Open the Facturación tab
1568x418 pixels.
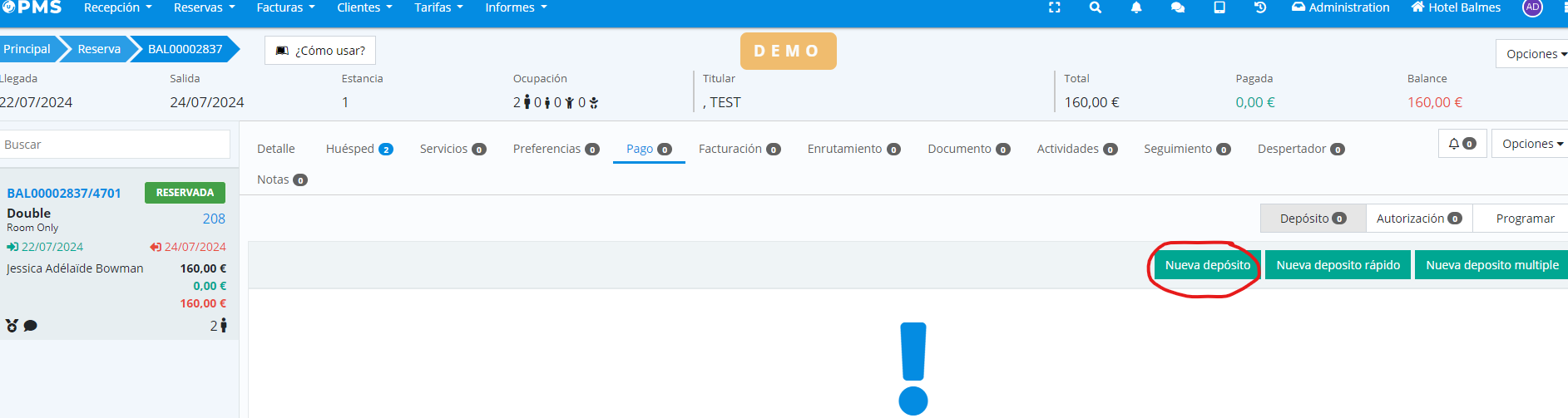pyautogui.click(x=739, y=149)
